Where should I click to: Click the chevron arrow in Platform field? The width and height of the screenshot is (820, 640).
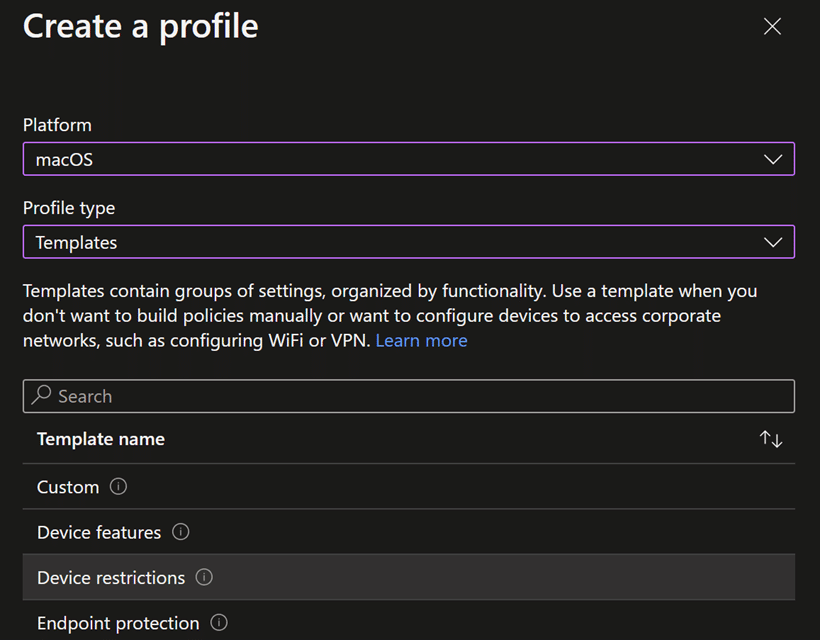773,159
